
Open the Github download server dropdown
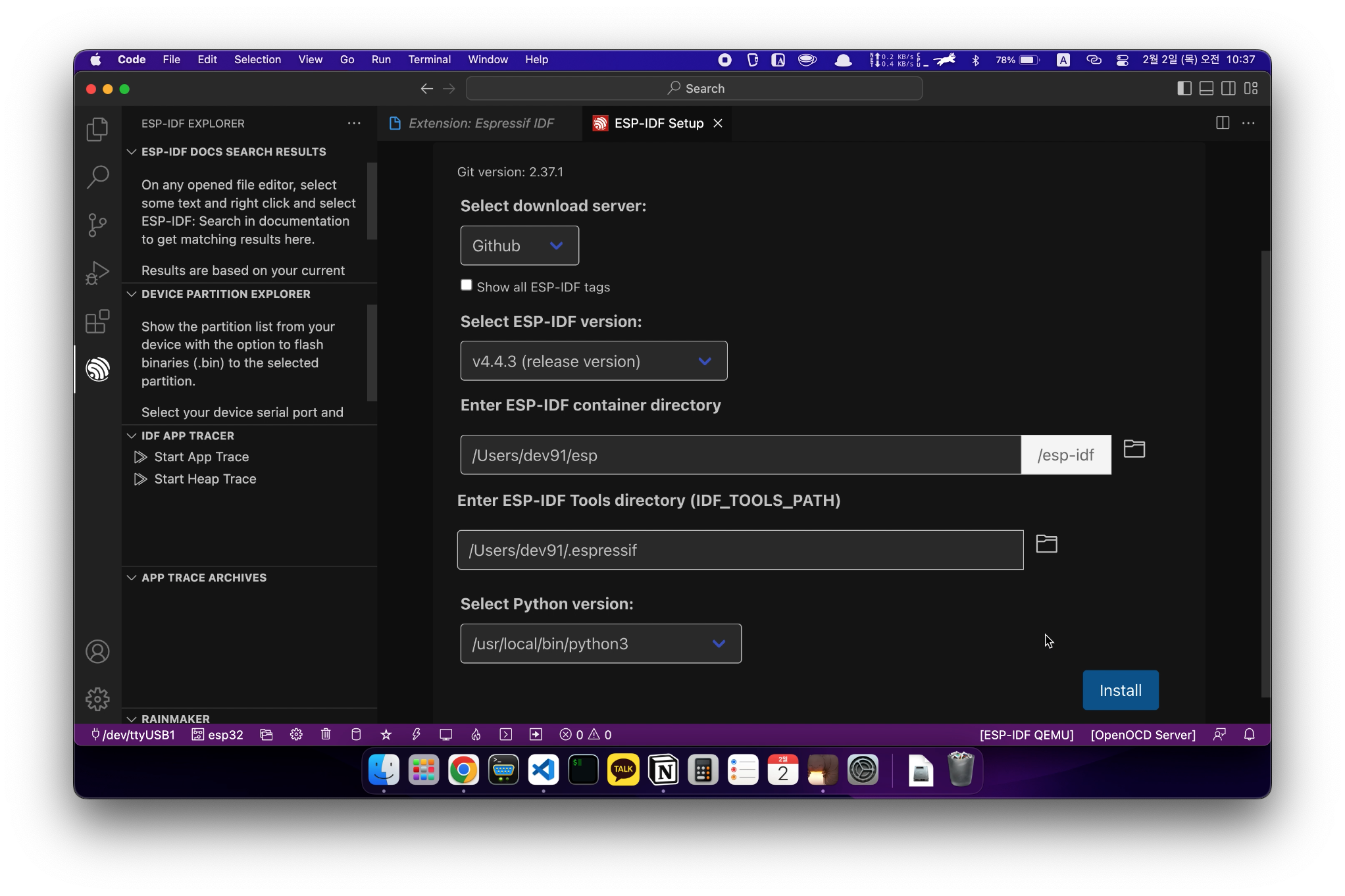(x=519, y=246)
